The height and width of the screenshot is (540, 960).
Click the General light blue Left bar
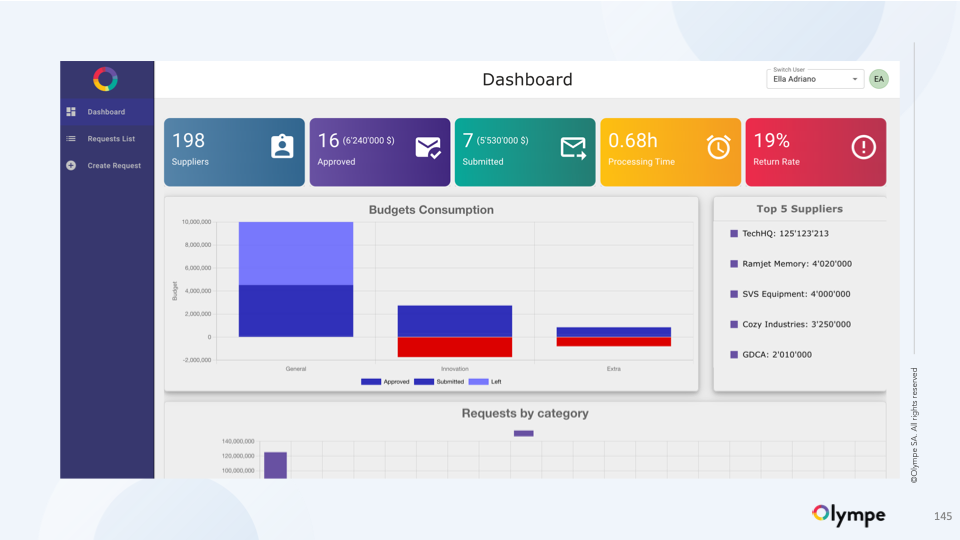point(296,253)
